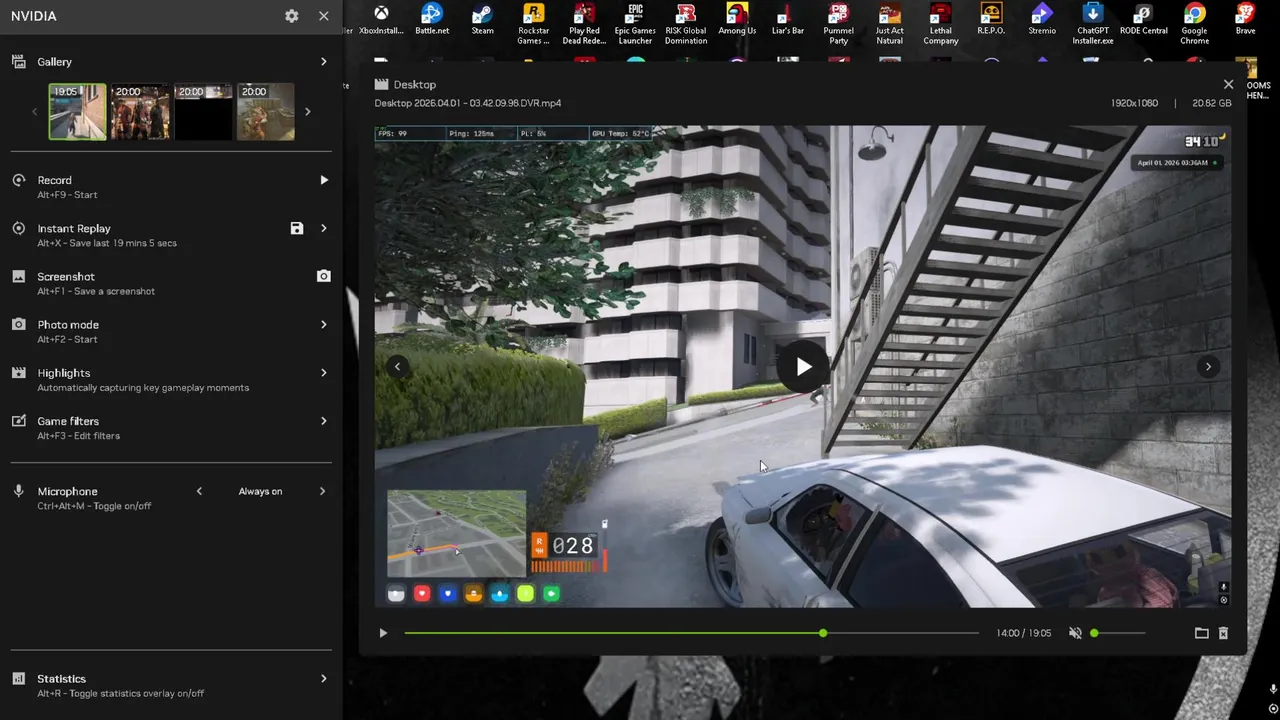Open Just Act Natural desktop shortcut

click(890, 24)
